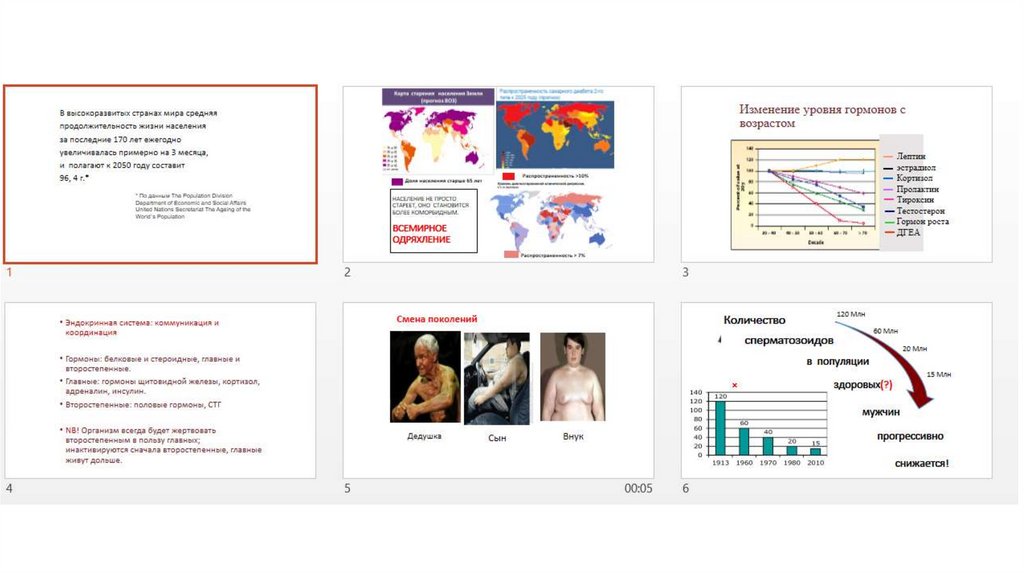Click the photo labeled Внук
The image size is (1024, 574).
click(572, 376)
